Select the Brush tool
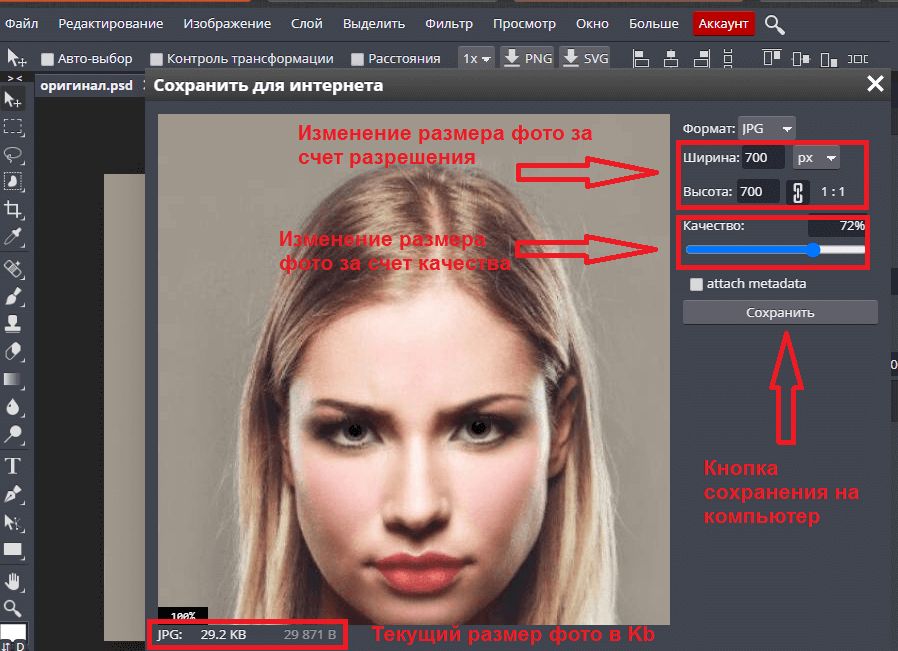The height and width of the screenshot is (651, 898). [x=13, y=296]
